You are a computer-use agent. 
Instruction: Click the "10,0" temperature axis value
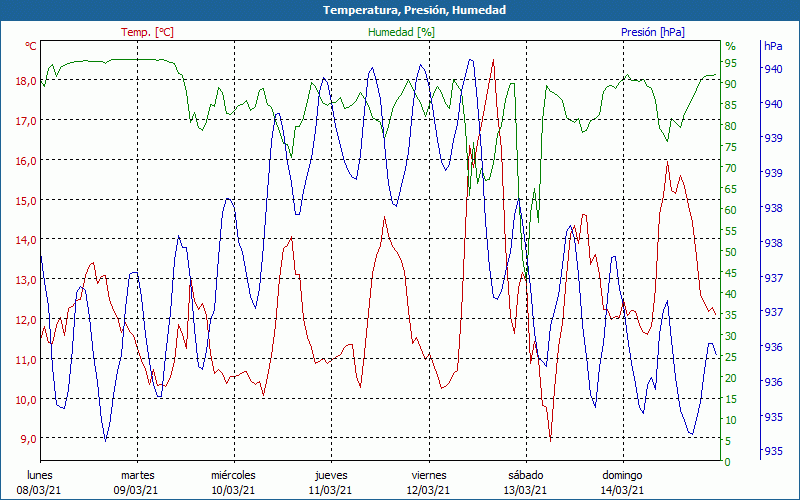click(x=28, y=399)
